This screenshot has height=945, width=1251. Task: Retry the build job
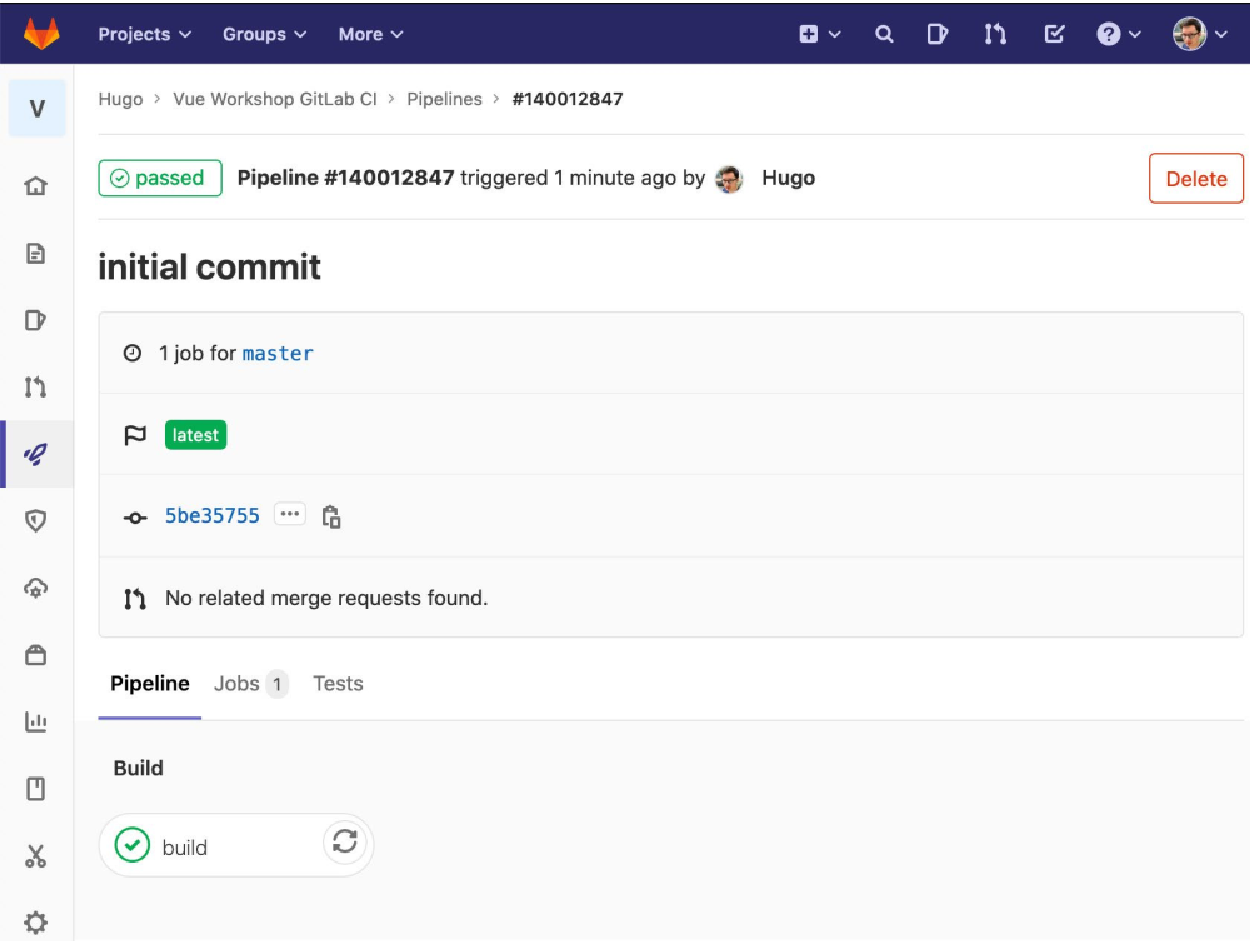pos(345,842)
